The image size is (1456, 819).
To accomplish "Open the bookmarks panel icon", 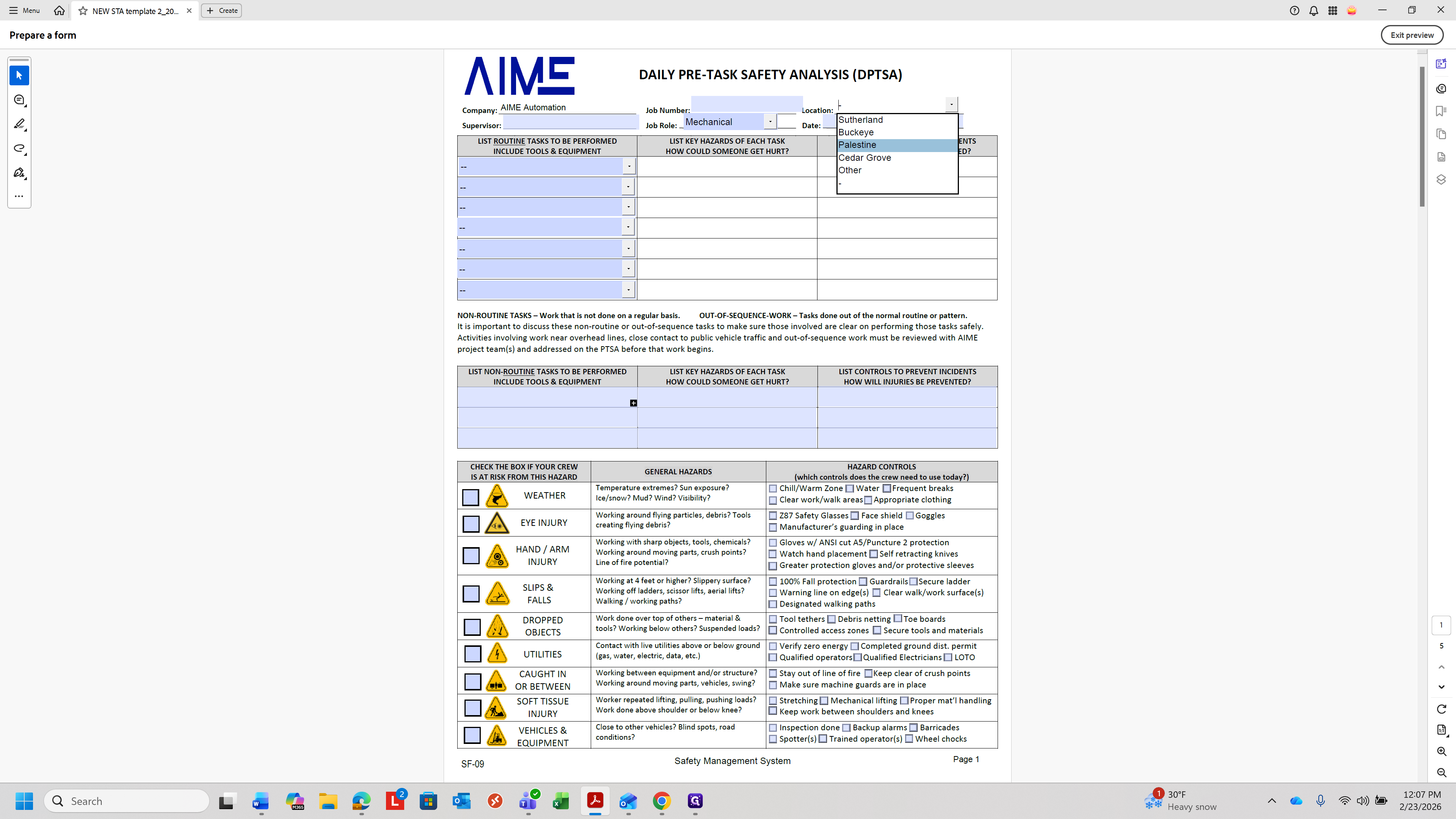I will pyautogui.click(x=1441, y=111).
